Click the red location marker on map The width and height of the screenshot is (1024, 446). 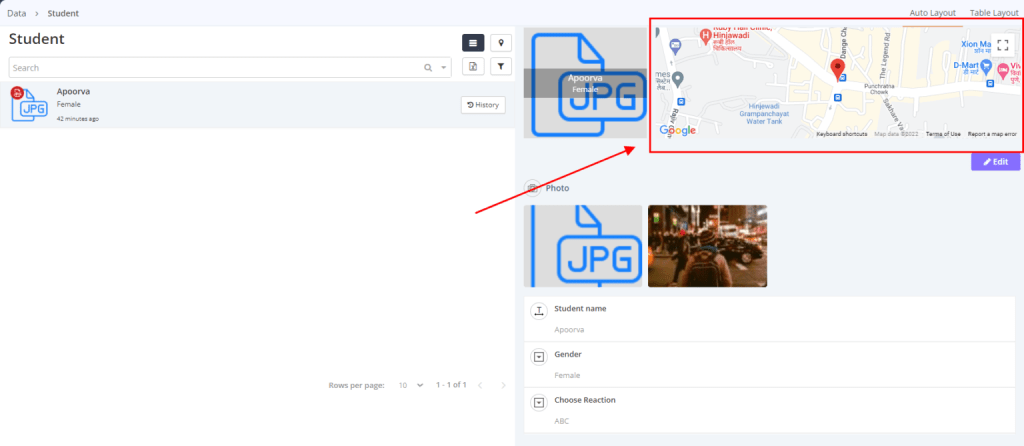tap(839, 69)
